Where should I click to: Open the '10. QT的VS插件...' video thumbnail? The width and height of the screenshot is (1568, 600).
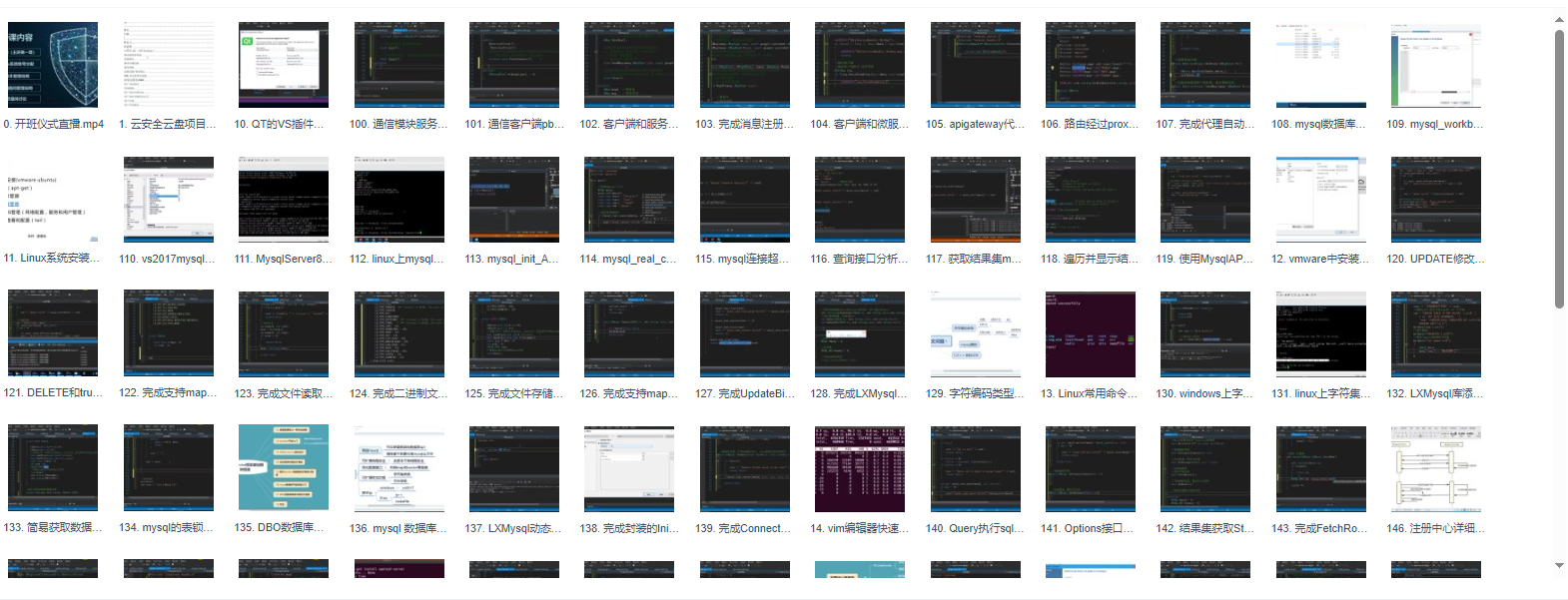pyautogui.click(x=284, y=65)
